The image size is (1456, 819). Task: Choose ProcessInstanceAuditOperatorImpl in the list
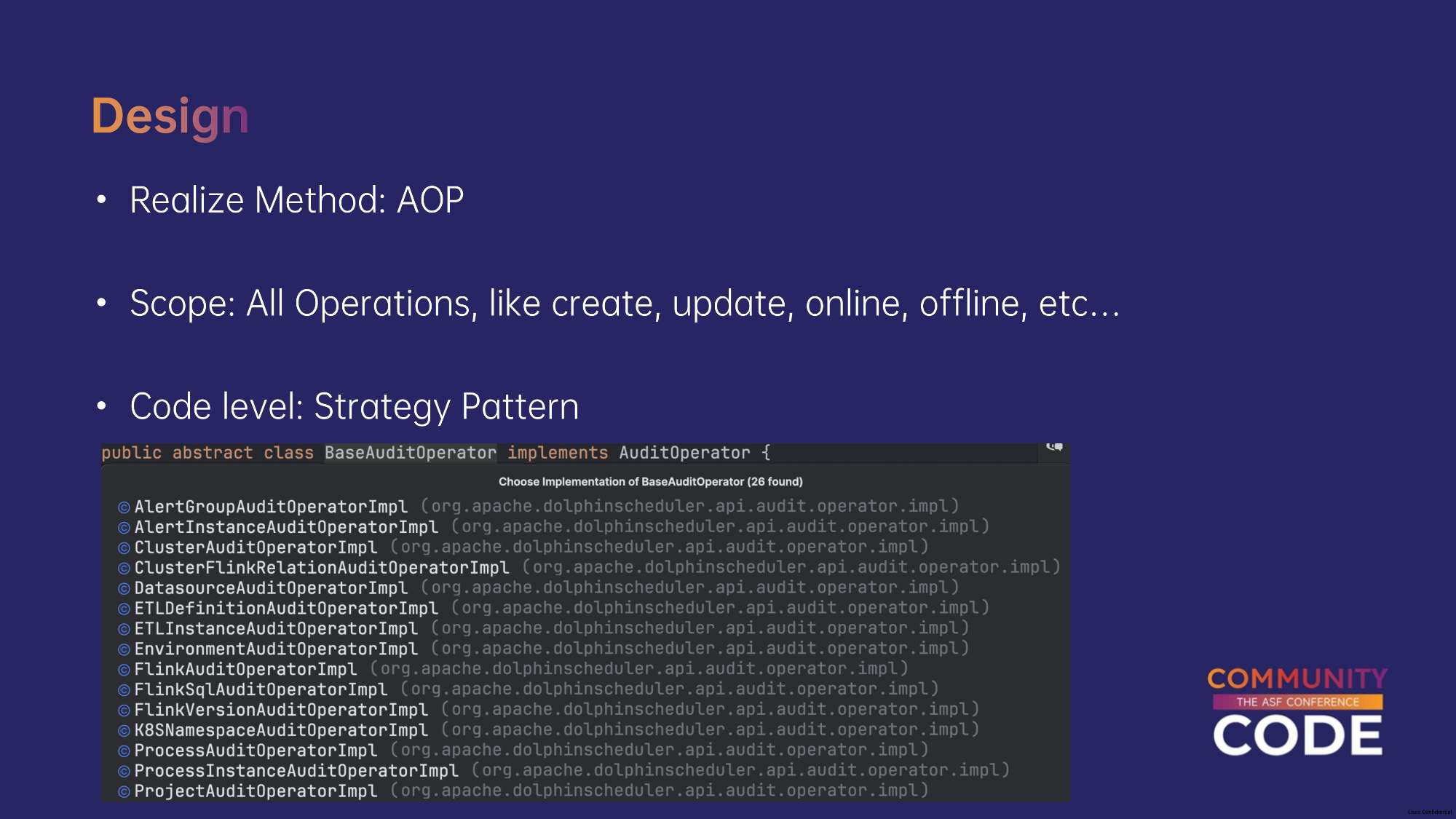click(296, 771)
